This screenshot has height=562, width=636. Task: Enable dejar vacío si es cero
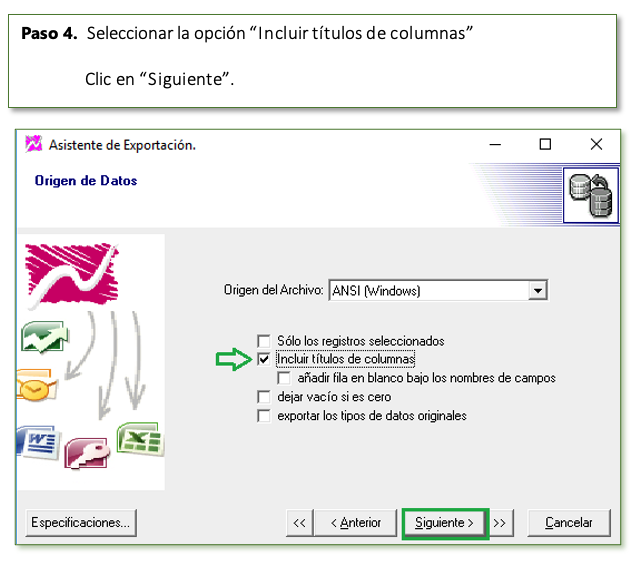(x=264, y=397)
